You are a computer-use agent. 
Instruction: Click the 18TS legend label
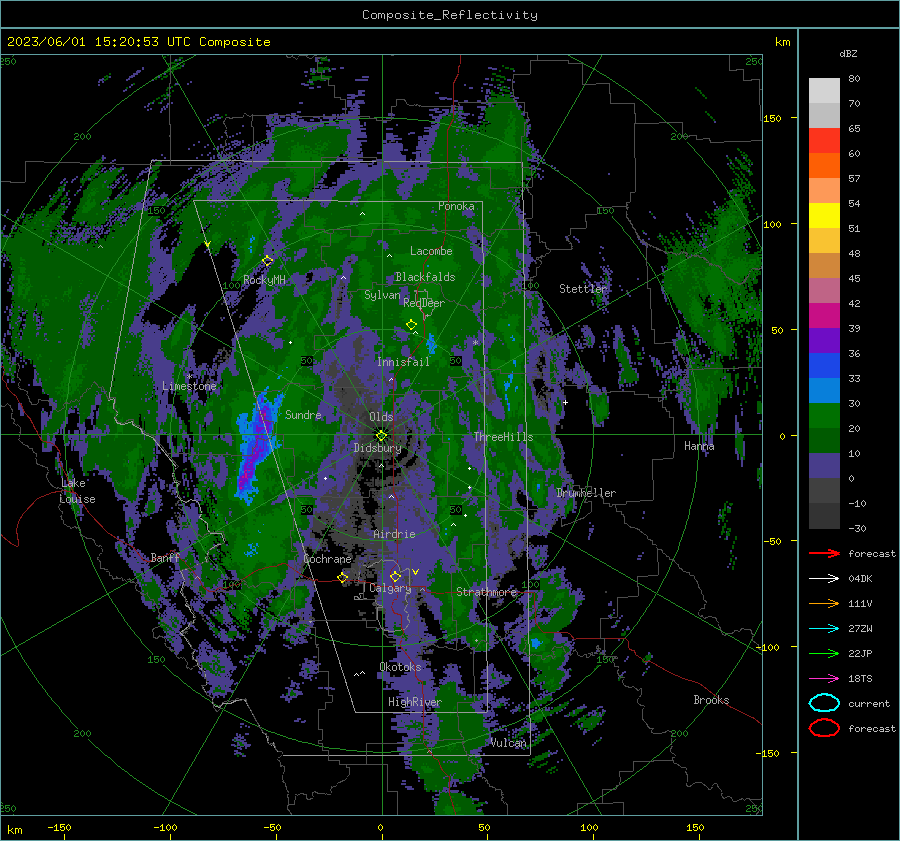[860, 679]
